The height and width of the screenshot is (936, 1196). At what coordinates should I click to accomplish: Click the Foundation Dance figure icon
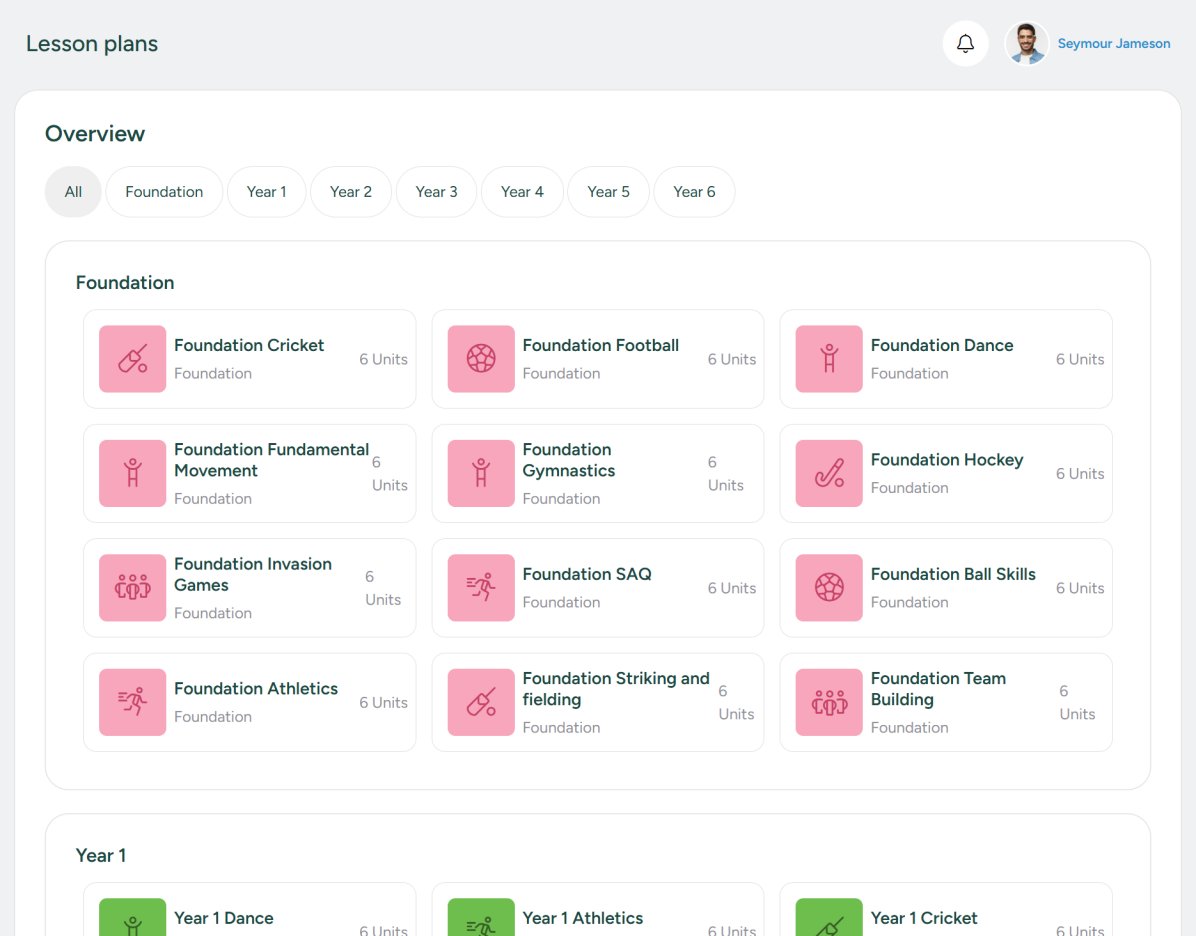point(829,359)
